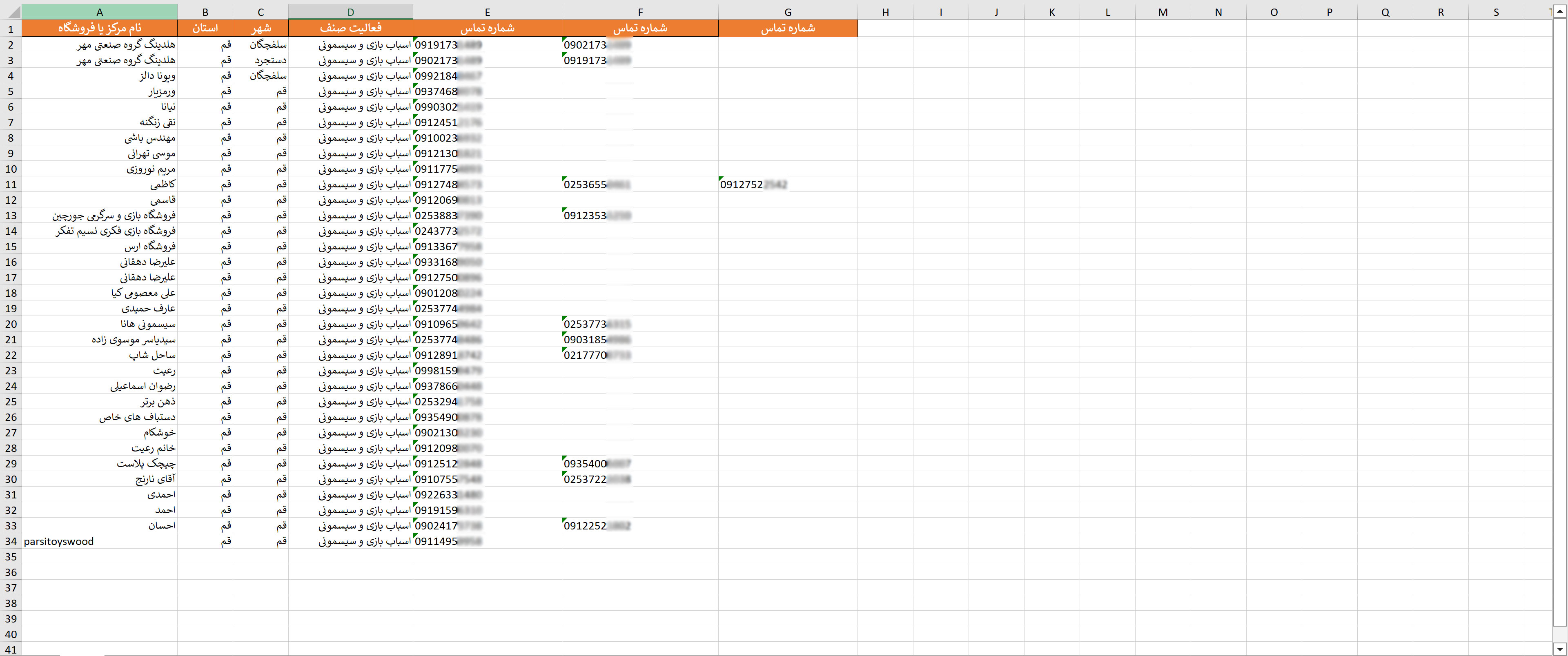Select cell 'فروشگاه ارس'
This screenshot has width=1568, height=656.
(99, 247)
